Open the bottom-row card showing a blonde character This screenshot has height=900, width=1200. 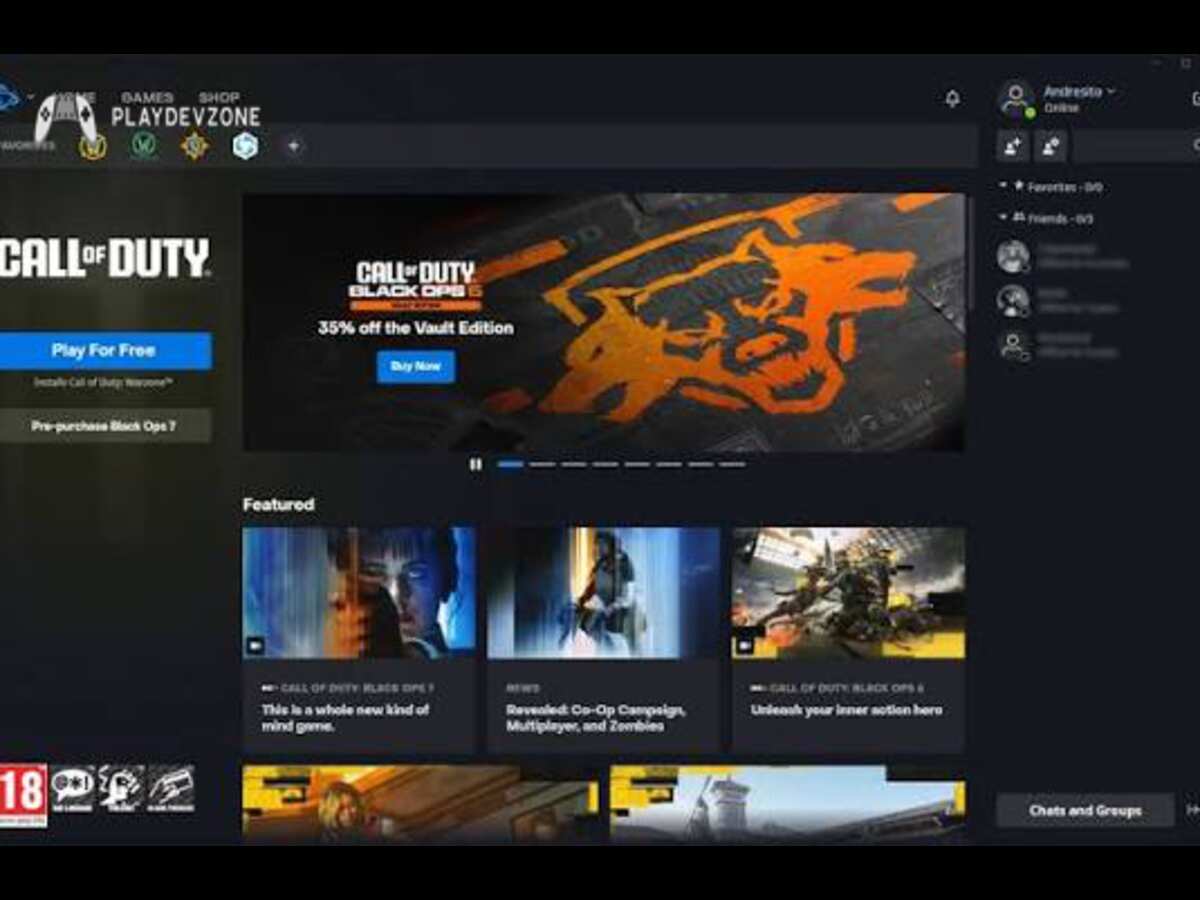pyautogui.click(x=420, y=805)
